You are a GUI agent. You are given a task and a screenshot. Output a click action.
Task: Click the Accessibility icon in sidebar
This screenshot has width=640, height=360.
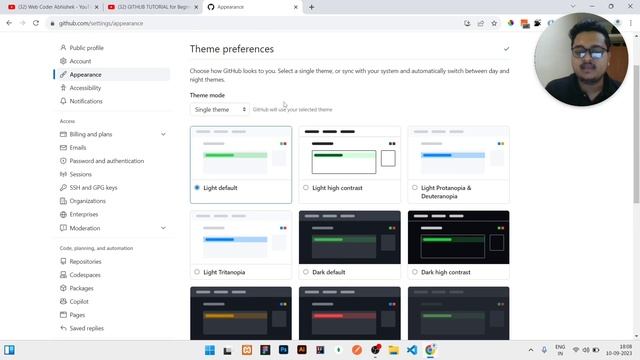(x=63, y=88)
